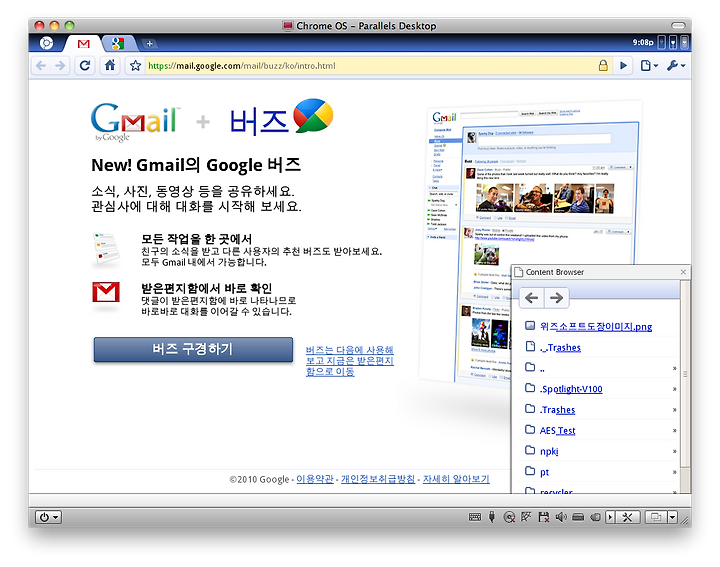Open the .Spotlight-V100 folder
The height and width of the screenshot is (567, 720).
click(571, 389)
